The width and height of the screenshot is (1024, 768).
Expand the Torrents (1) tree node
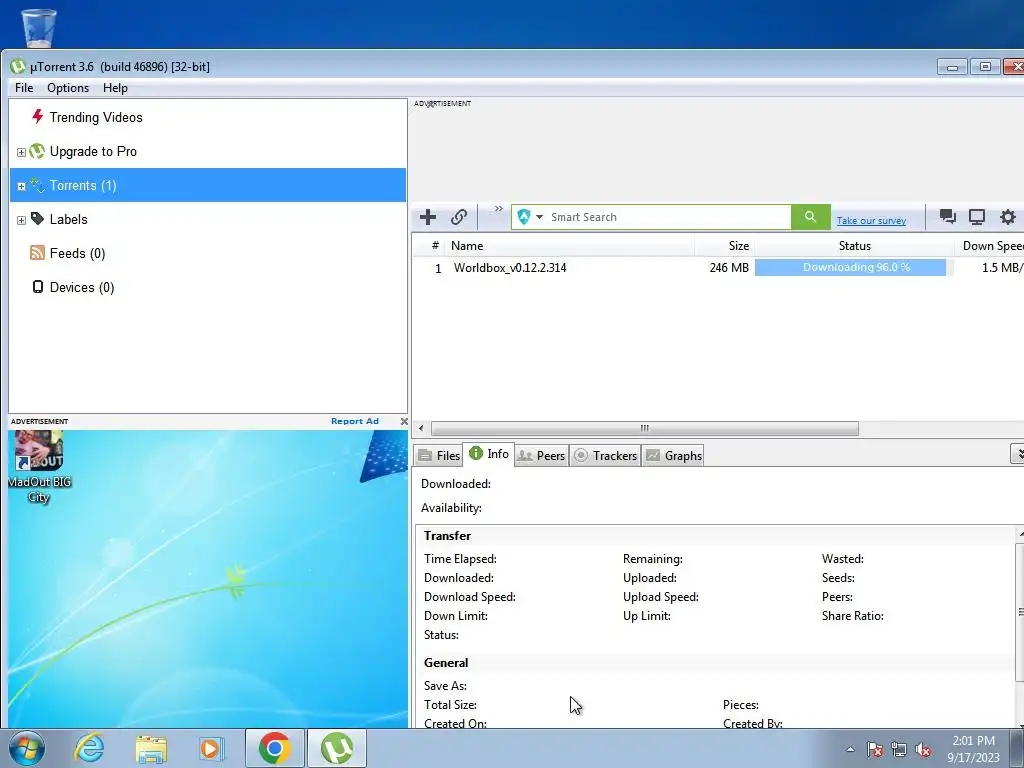point(21,186)
